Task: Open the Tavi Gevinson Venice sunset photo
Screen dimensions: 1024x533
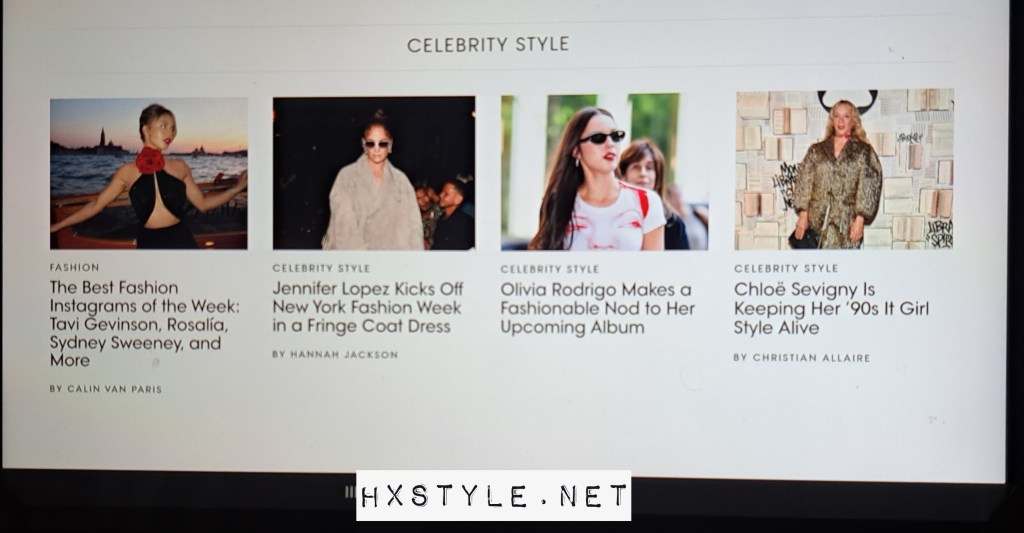Action: pos(149,174)
